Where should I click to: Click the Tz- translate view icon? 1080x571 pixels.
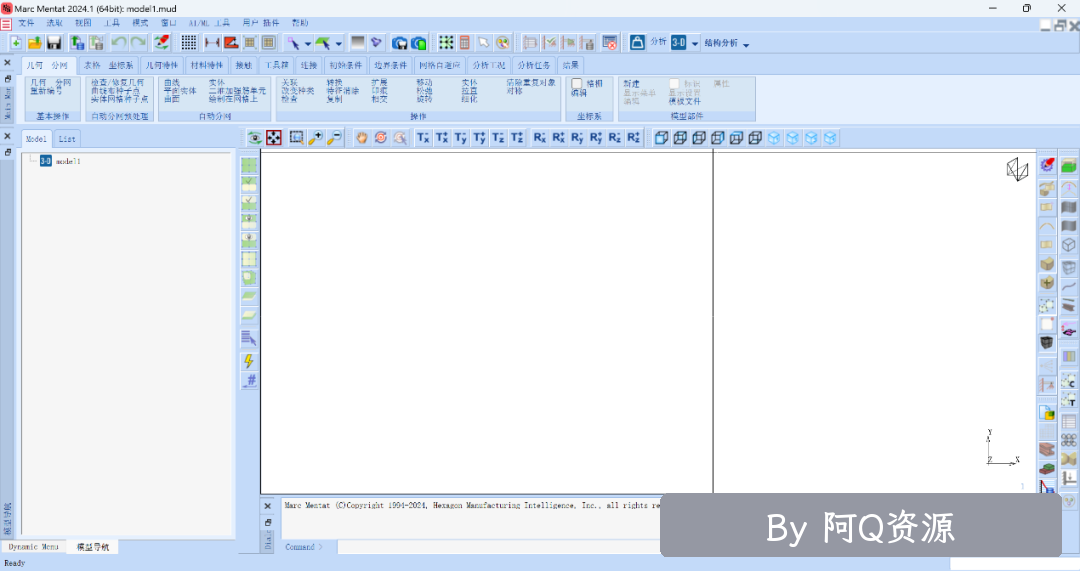point(498,138)
